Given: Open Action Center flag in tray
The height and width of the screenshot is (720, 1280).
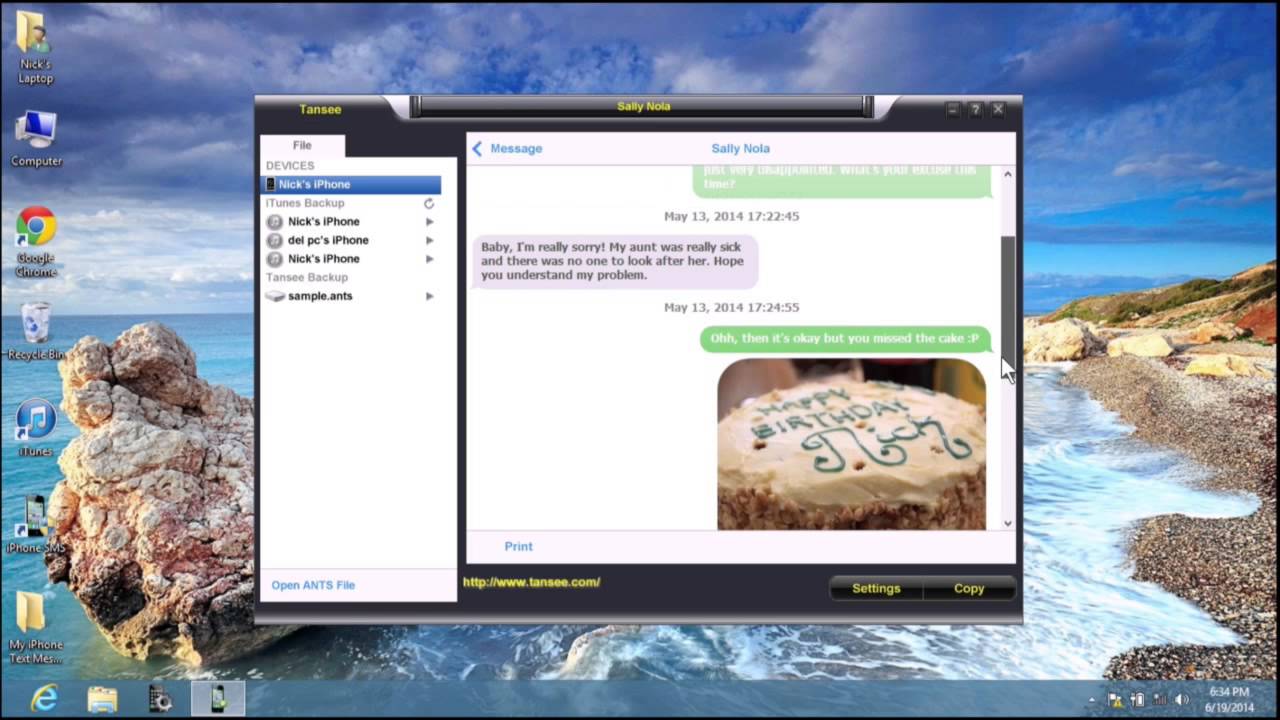Looking at the screenshot, I should (1116, 700).
